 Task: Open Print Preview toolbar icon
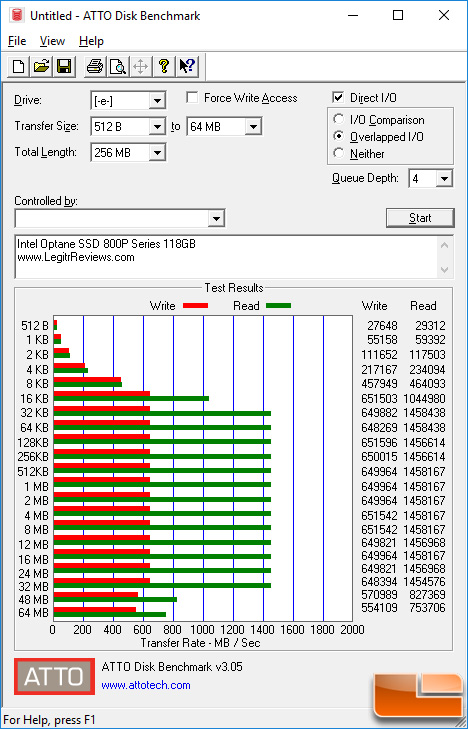click(118, 66)
